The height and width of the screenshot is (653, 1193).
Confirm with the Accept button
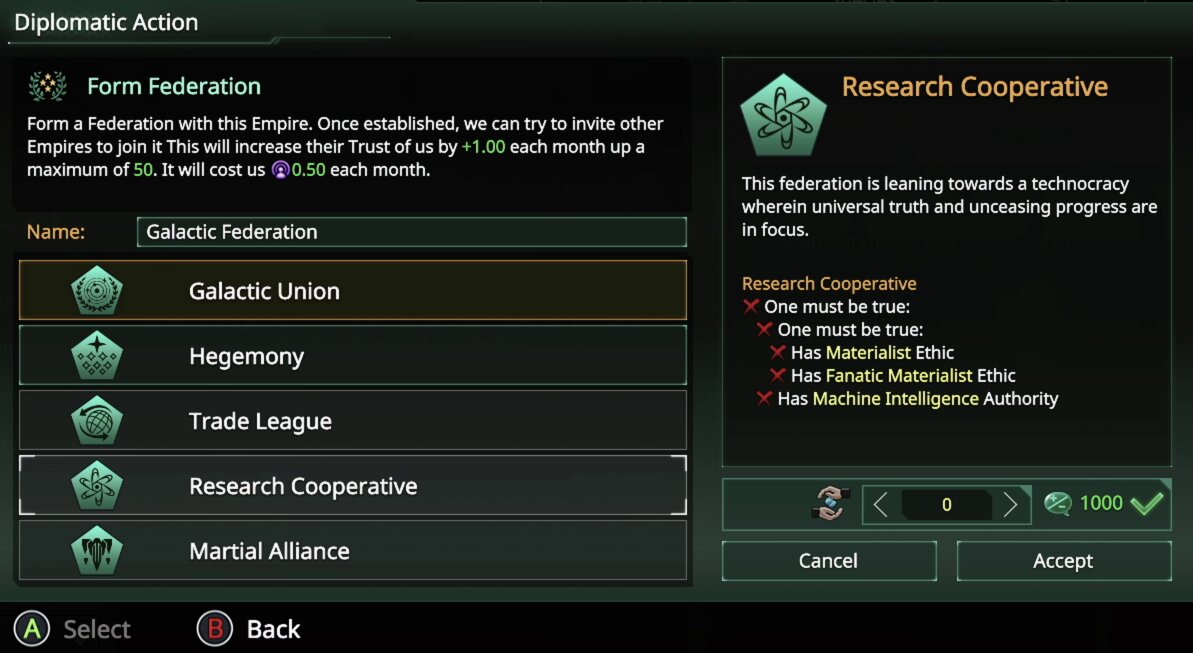(1064, 561)
